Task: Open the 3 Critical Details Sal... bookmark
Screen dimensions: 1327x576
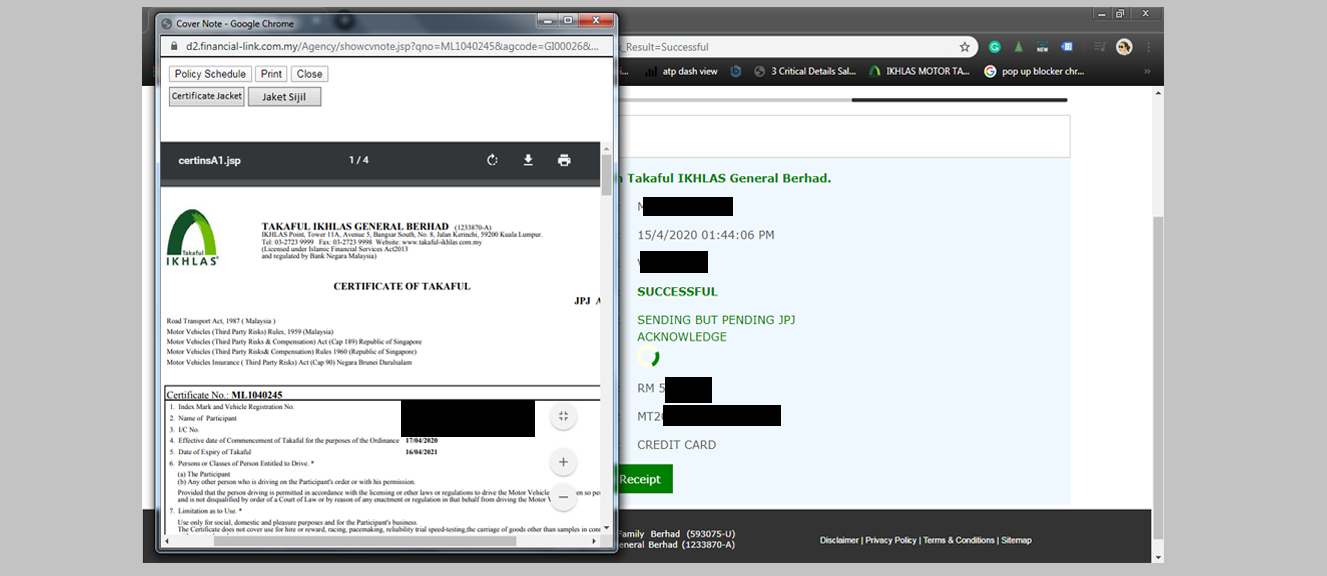Action: point(805,72)
